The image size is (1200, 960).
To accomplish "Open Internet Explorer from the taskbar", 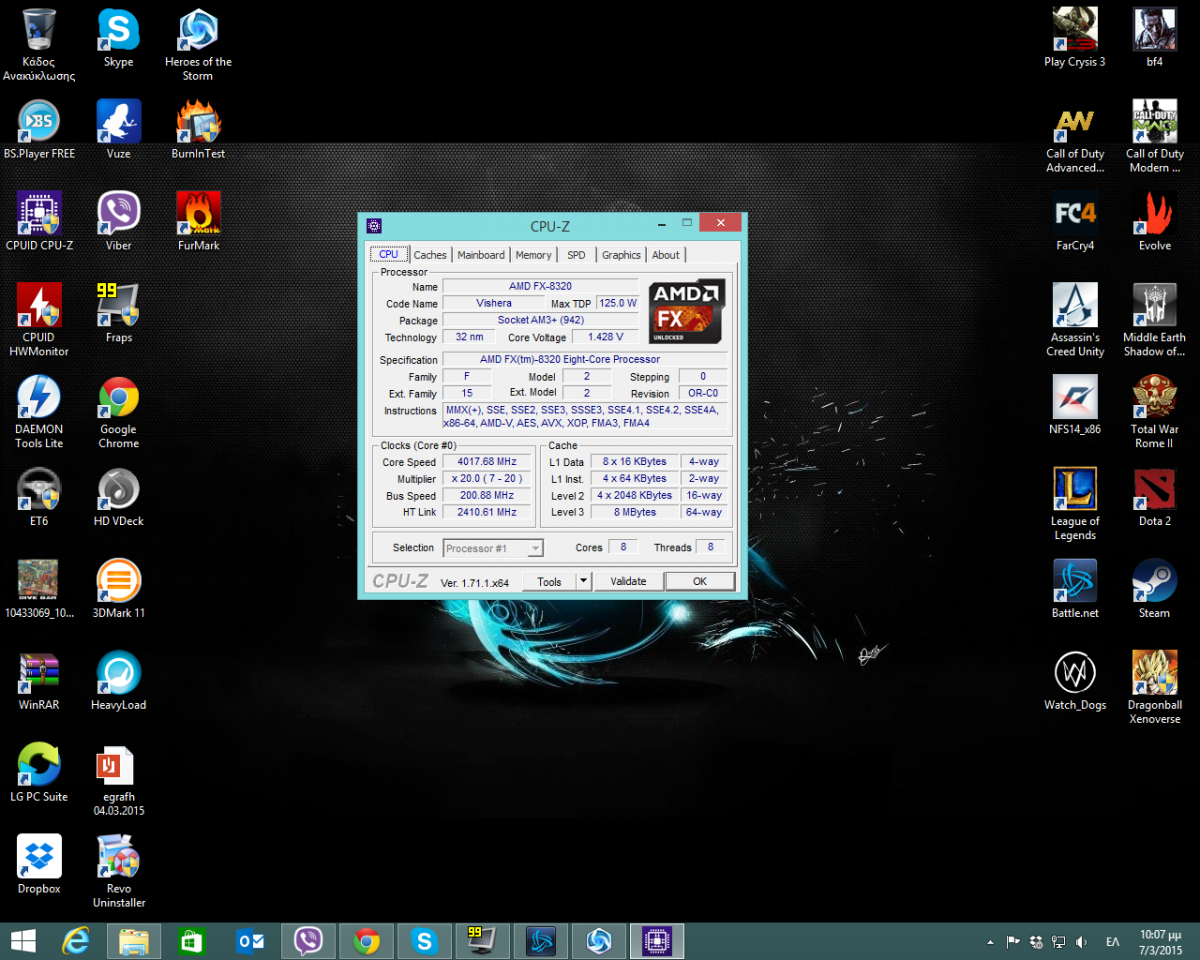I will [x=76, y=941].
